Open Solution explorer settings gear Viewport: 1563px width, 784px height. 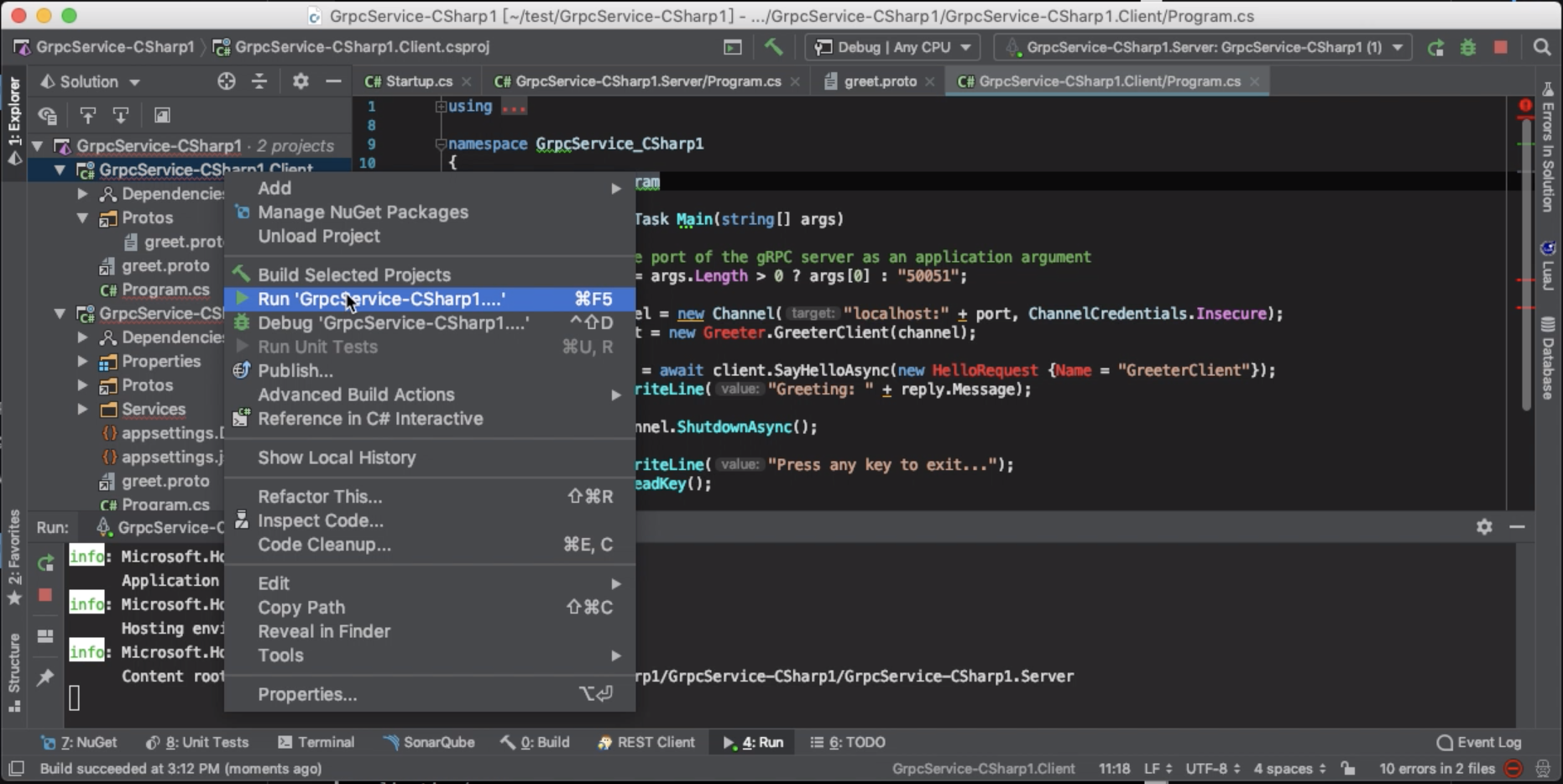pyautogui.click(x=301, y=81)
